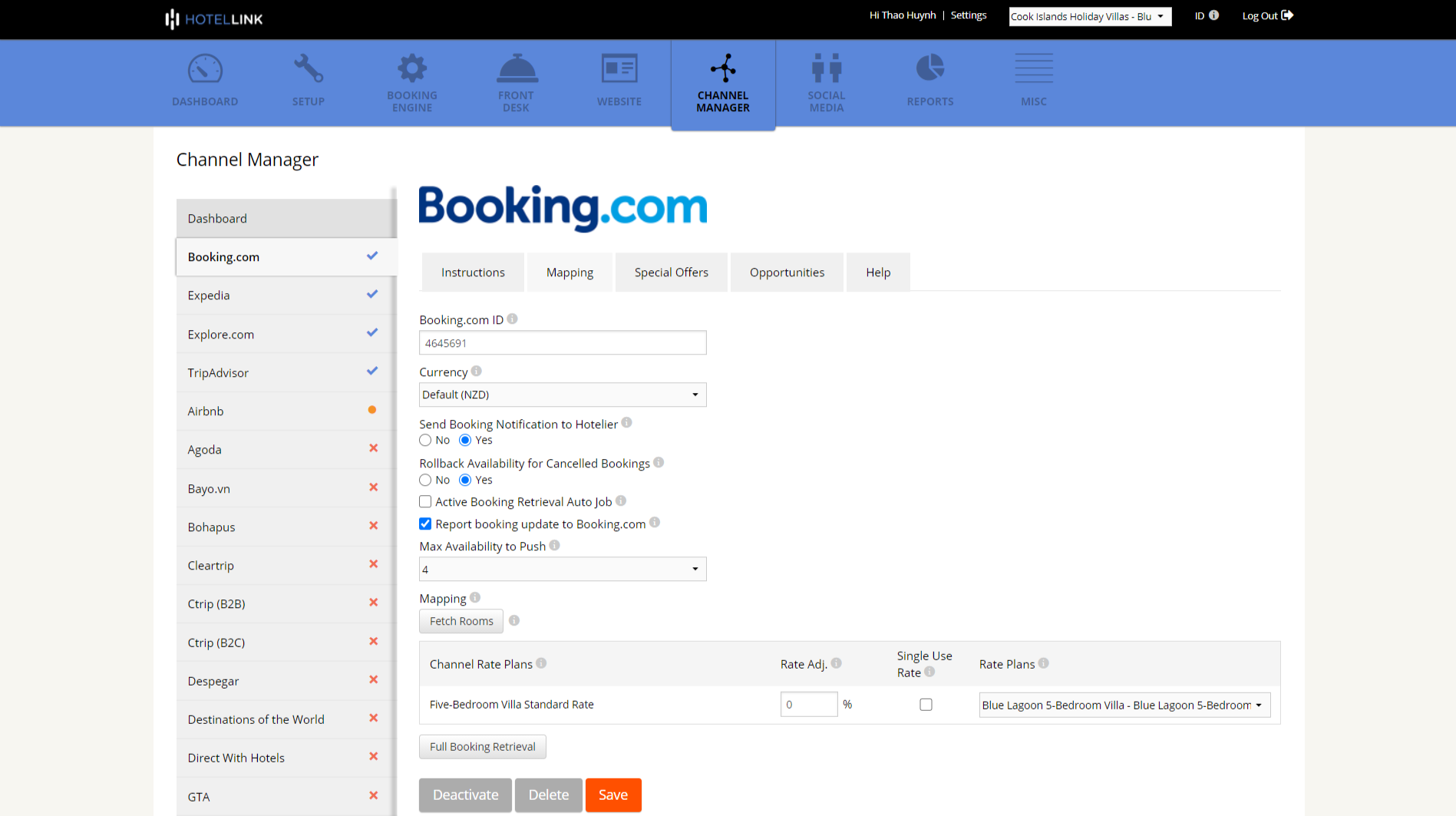Select Yes for Send Booking Notification to Hotelier
Screen dimensions: 1456x816
point(465,440)
